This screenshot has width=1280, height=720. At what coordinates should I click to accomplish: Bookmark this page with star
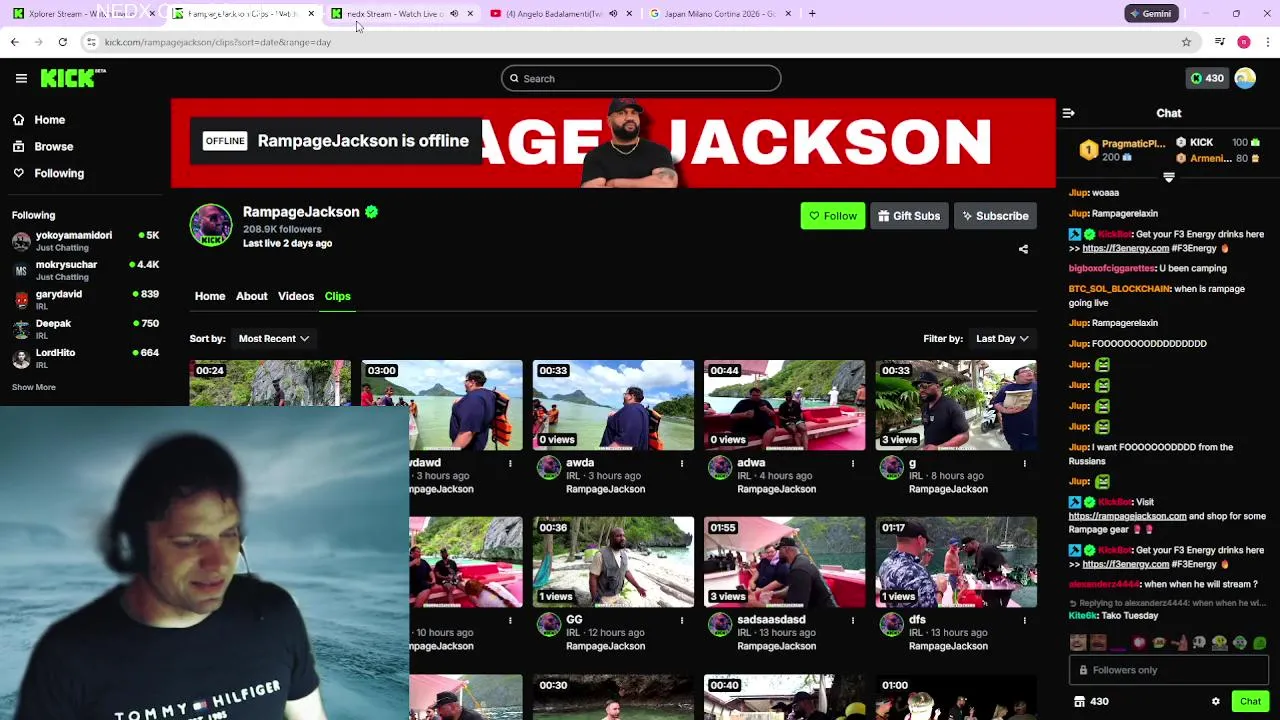pos(1186,42)
